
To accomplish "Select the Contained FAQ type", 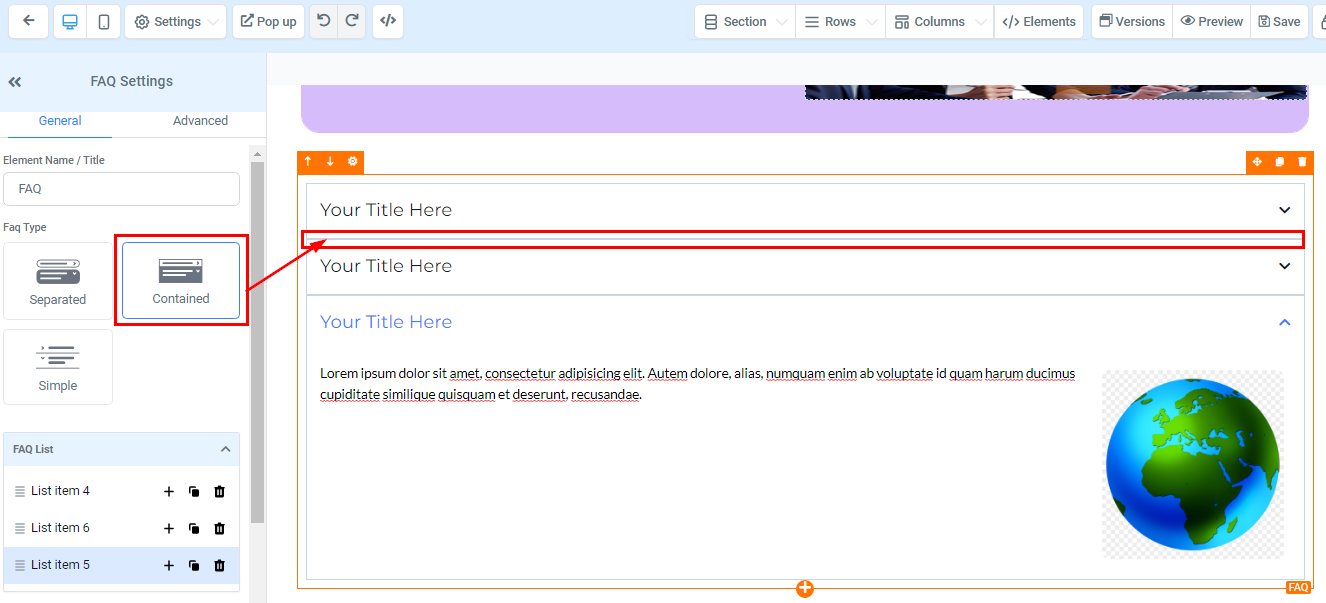I will pos(181,281).
